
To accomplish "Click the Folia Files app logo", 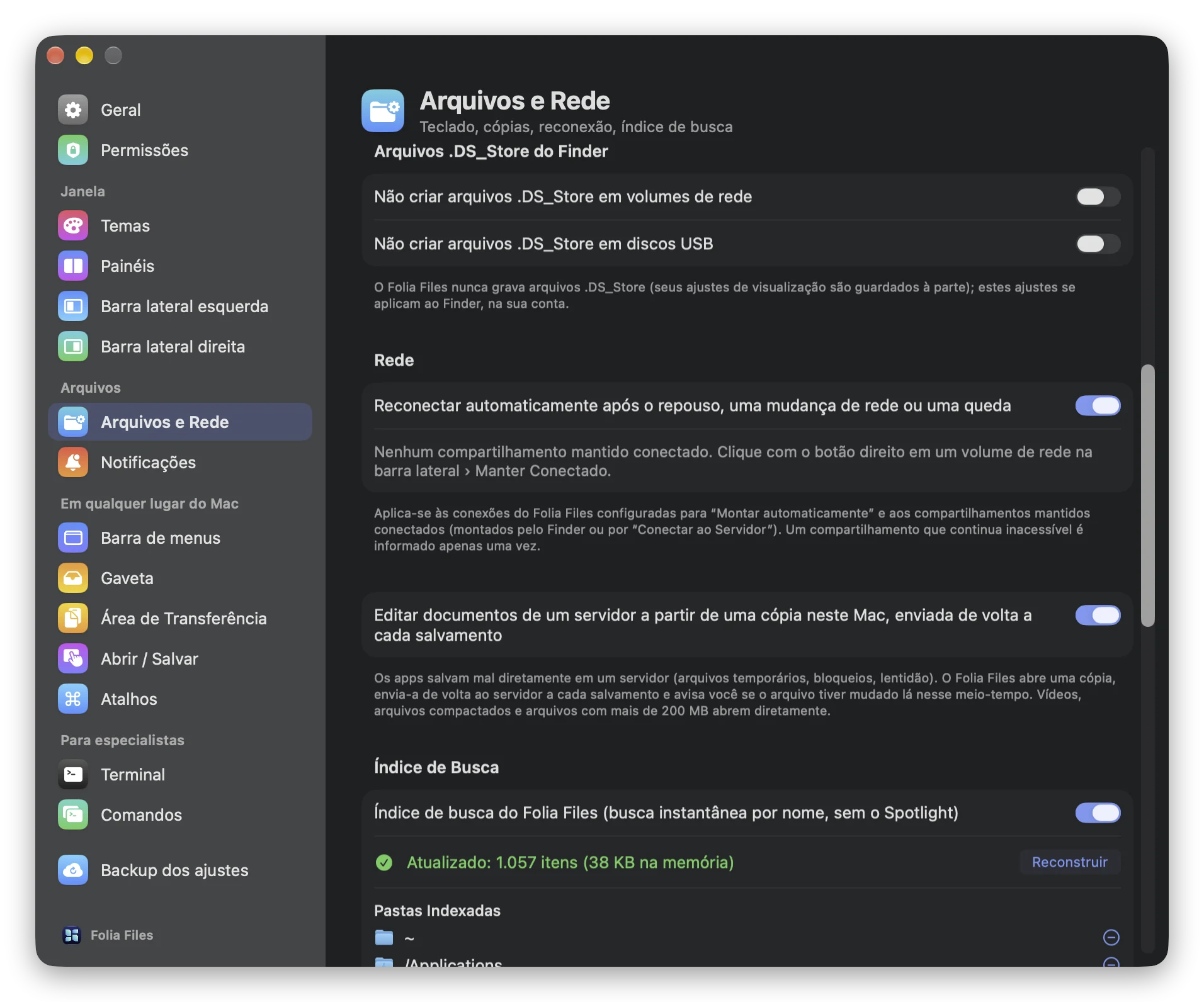I will pos(72,935).
